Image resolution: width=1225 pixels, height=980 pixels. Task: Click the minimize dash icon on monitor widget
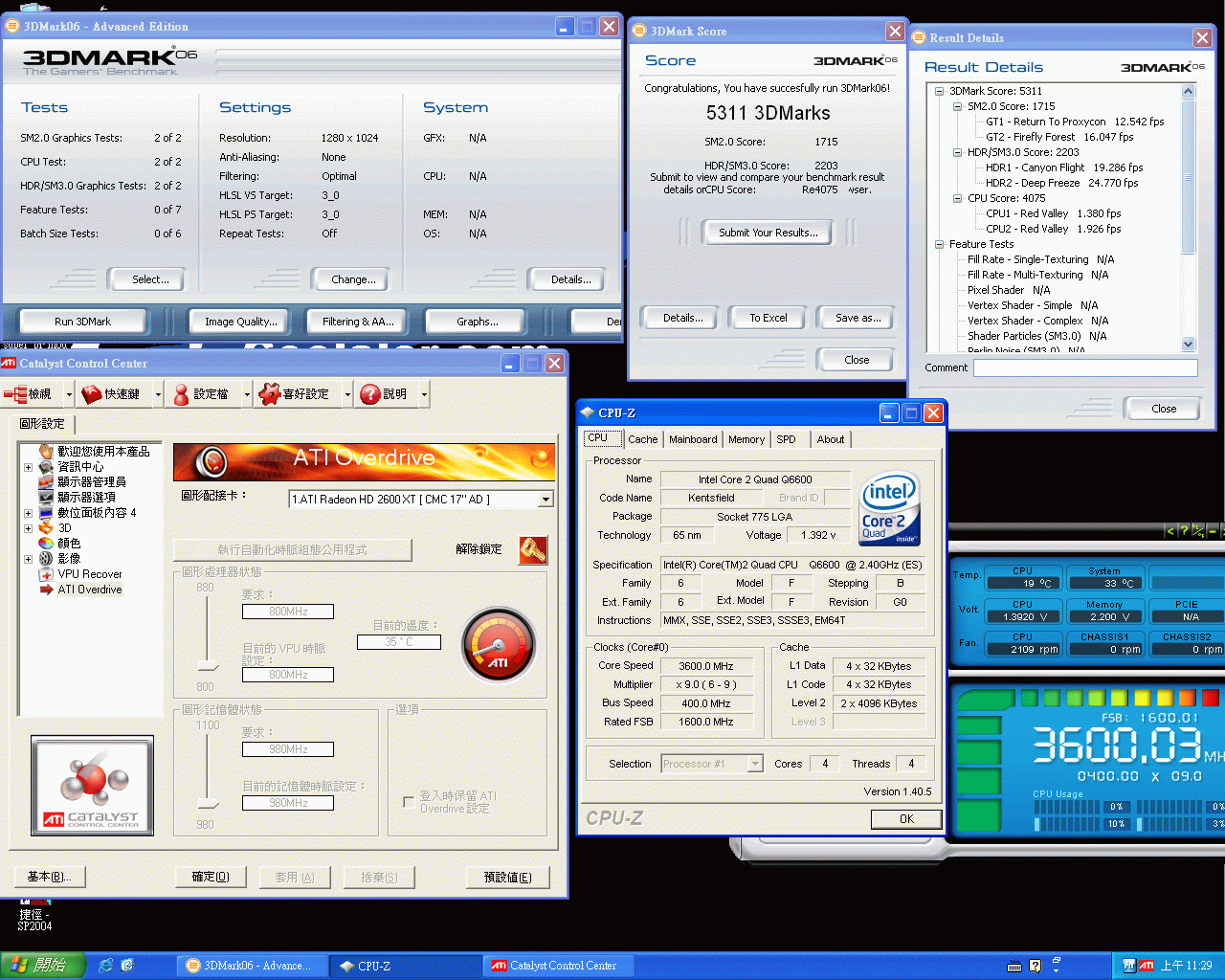coord(1213,530)
